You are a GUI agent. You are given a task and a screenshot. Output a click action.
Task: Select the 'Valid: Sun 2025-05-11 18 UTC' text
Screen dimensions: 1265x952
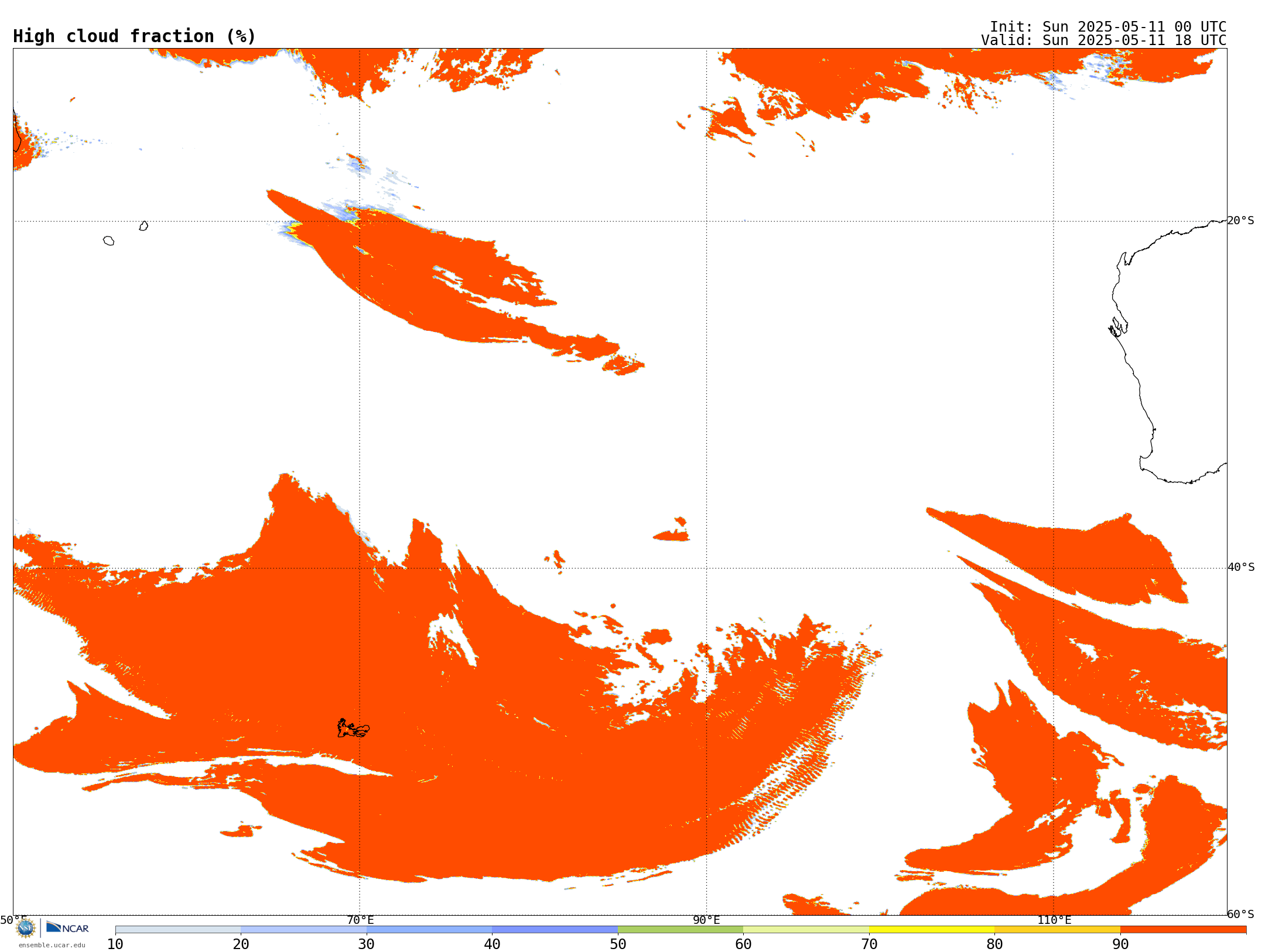tap(1104, 40)
